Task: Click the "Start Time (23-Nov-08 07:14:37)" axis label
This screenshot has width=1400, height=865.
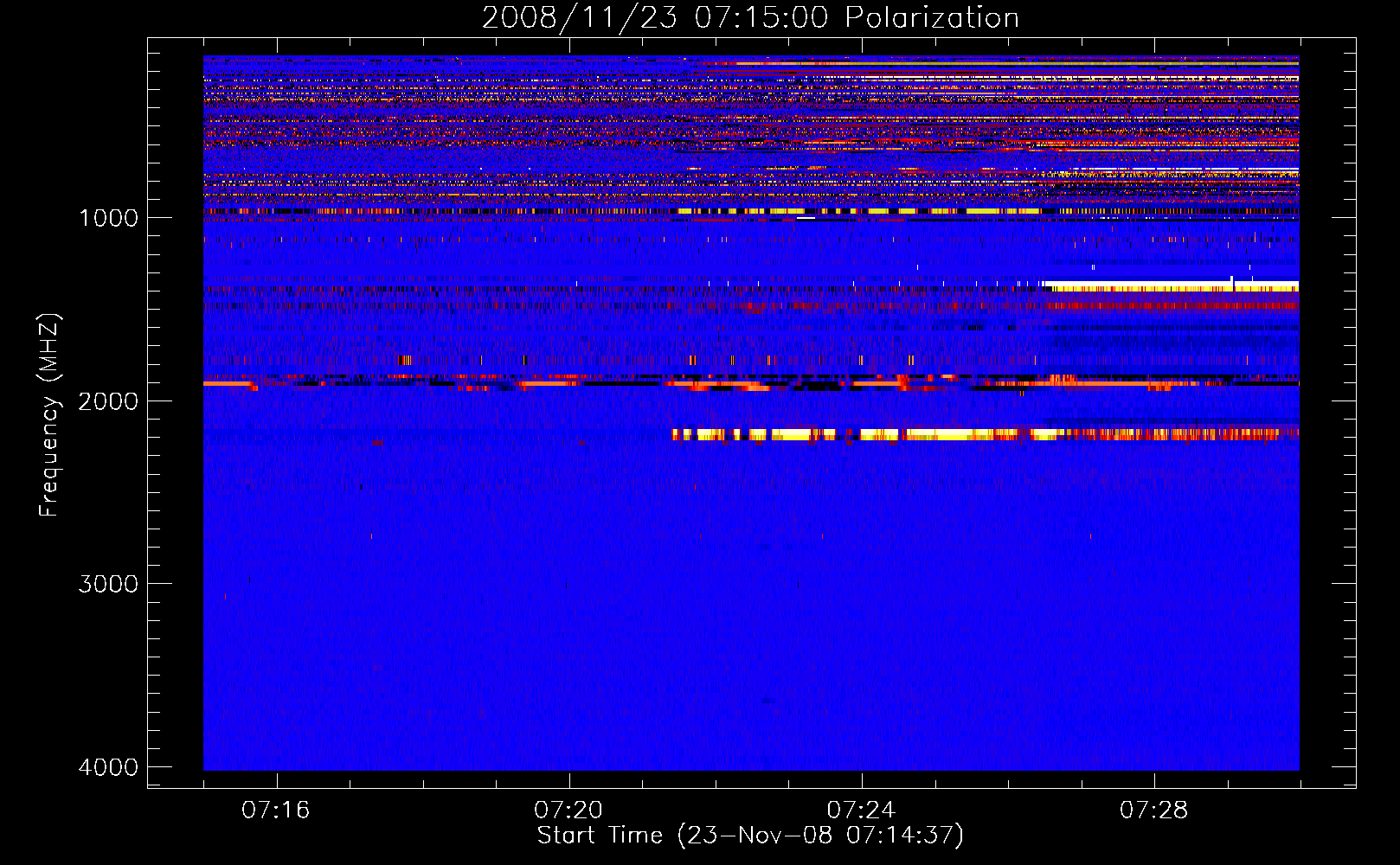Action: pyautogui.click(x=750, y=836)
